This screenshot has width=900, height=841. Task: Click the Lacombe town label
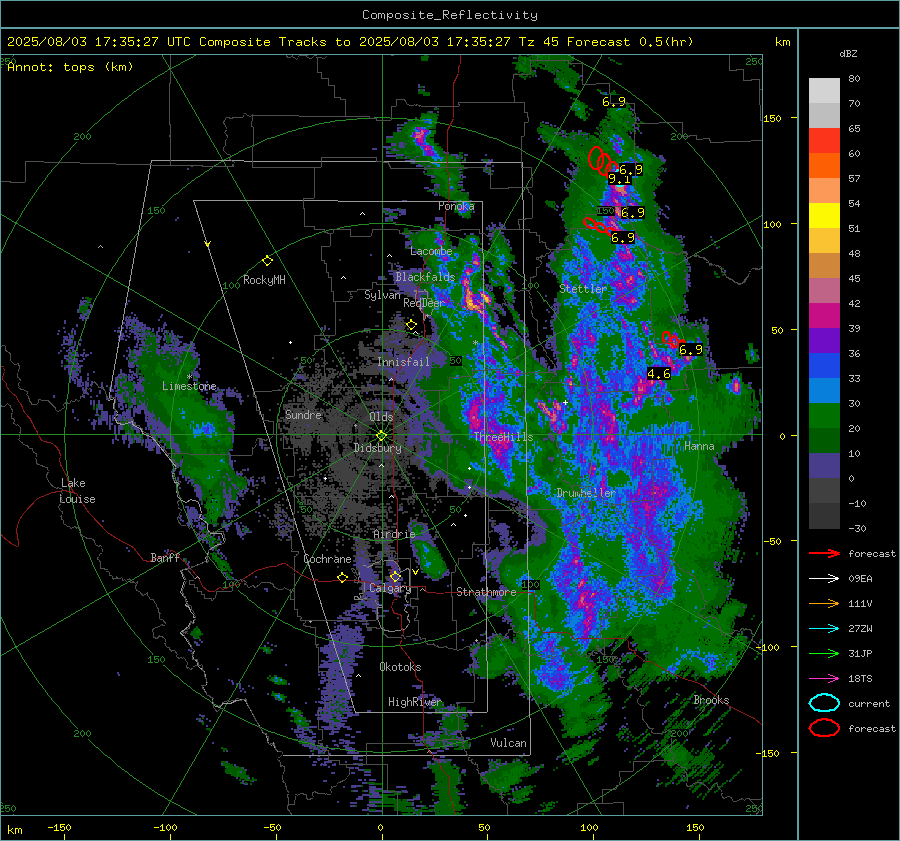(x=431, y=251)
